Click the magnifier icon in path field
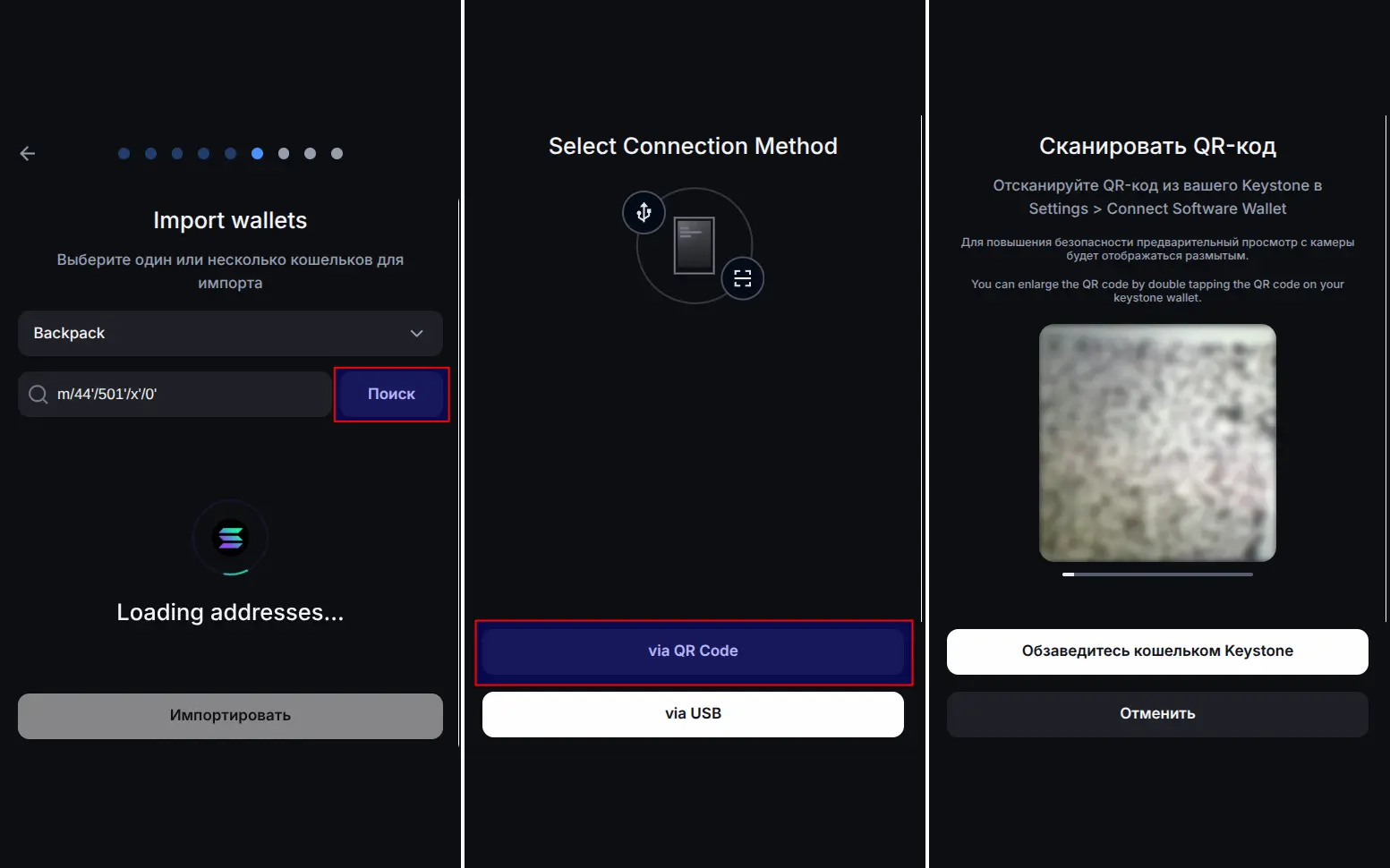The image size is (1390, 868). pos(38,395)
